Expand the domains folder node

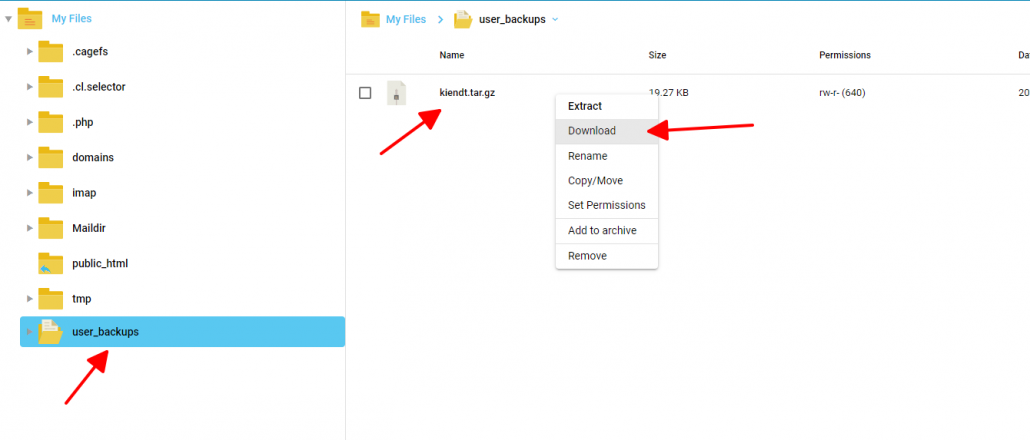click(x=29, y=158)
